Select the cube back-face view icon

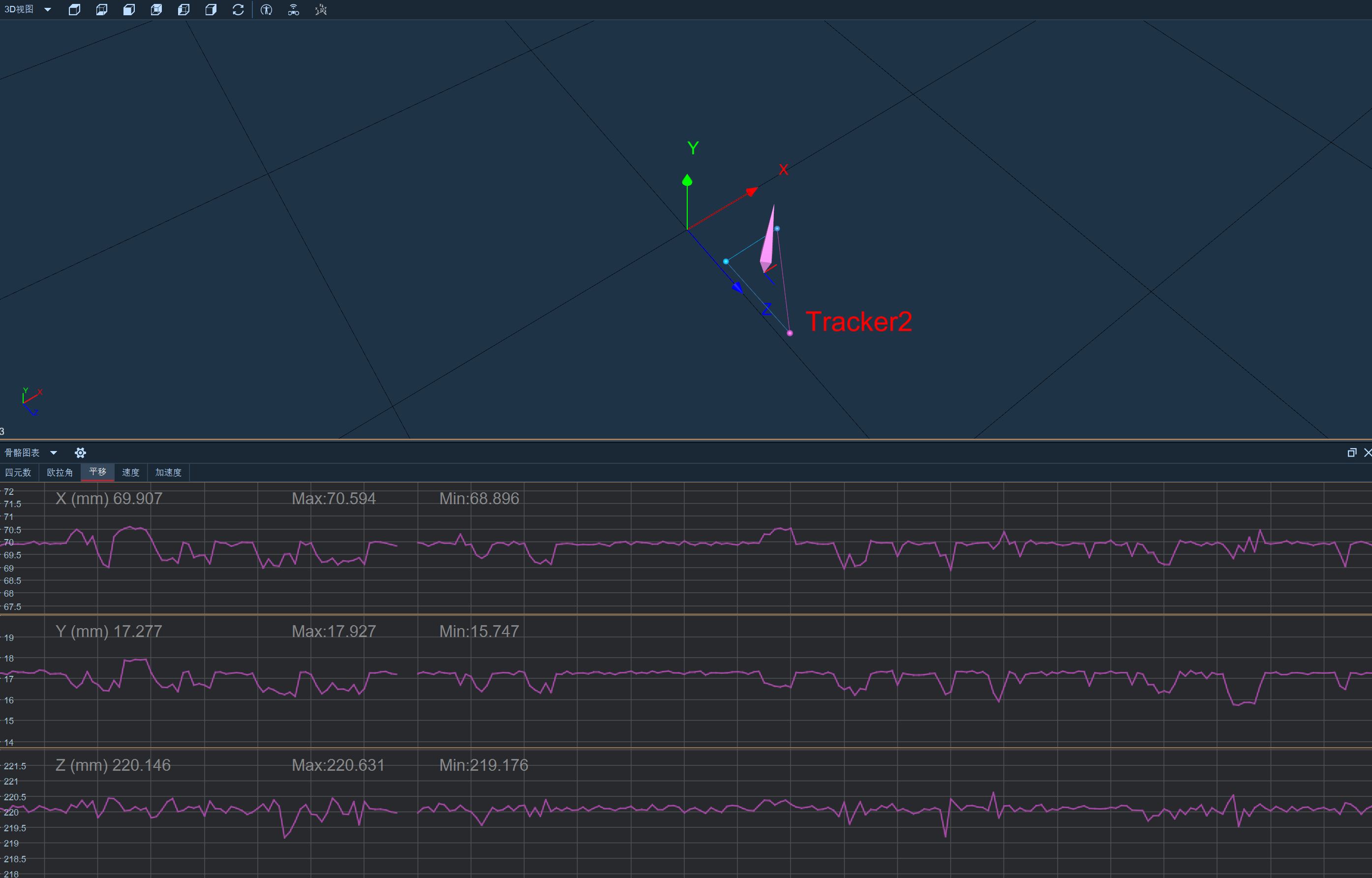156,10
